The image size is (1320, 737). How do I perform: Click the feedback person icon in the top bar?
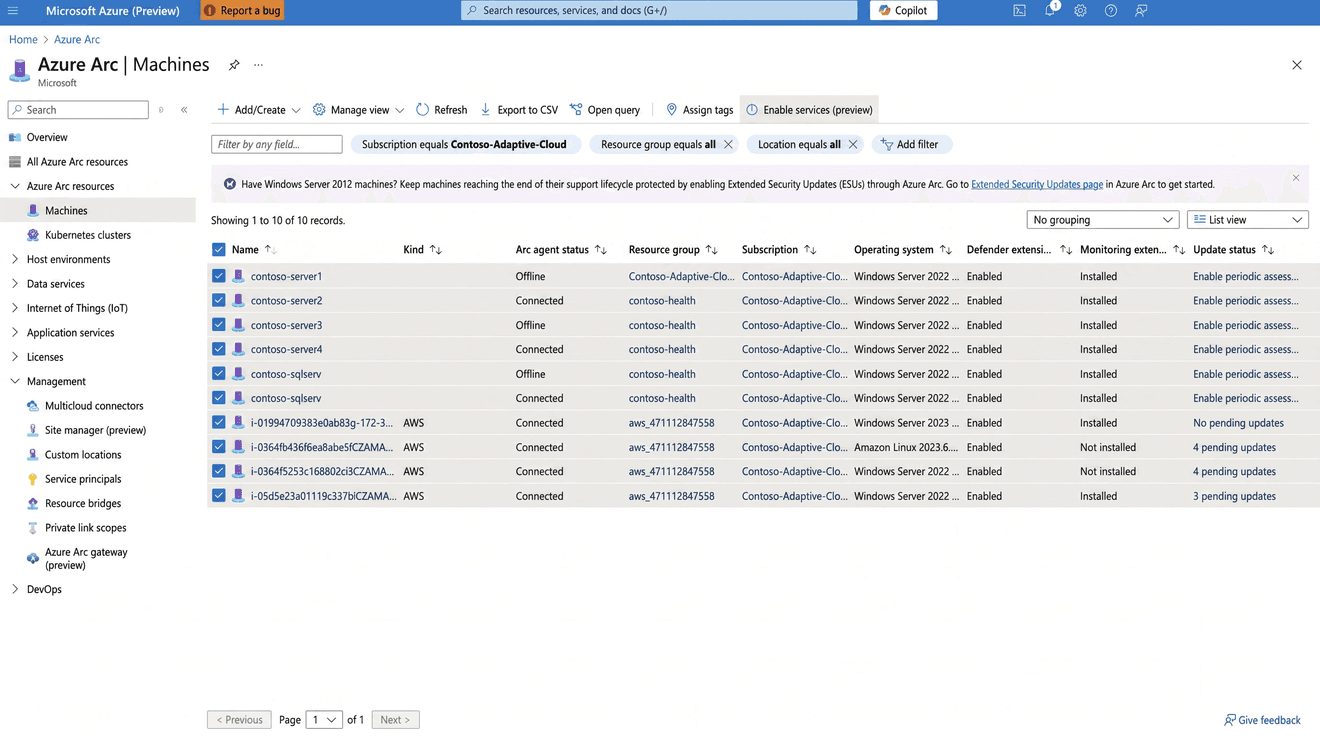(x=1141, y=11)
